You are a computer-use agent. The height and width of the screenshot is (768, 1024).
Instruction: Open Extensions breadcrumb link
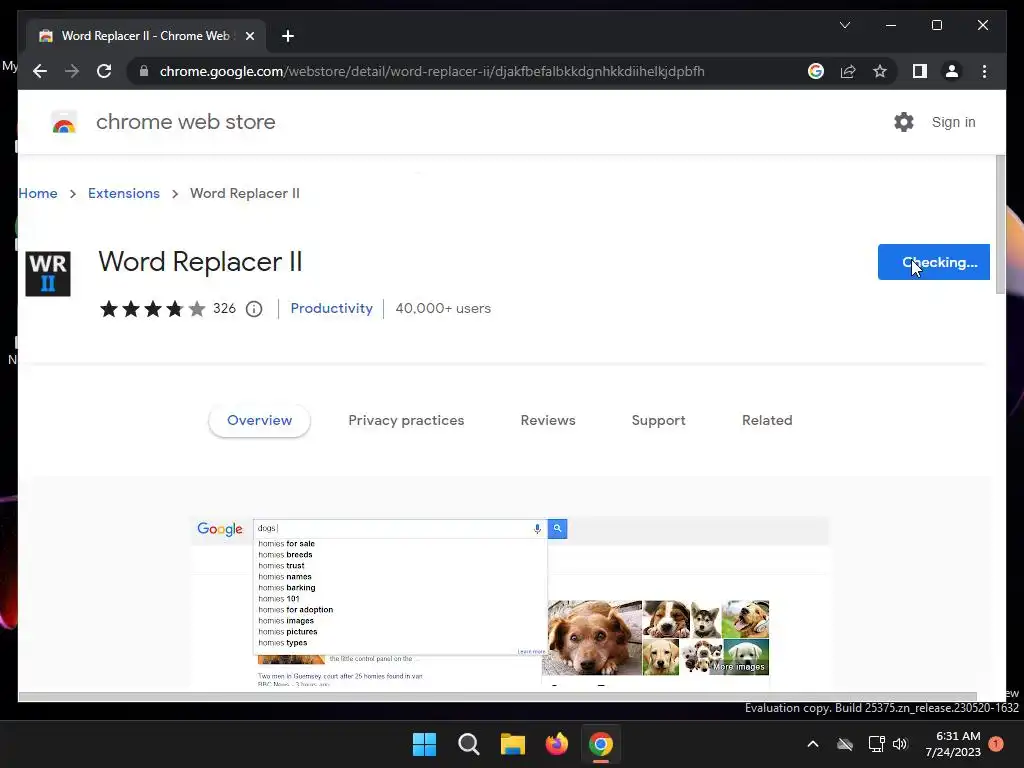[124, 193]
